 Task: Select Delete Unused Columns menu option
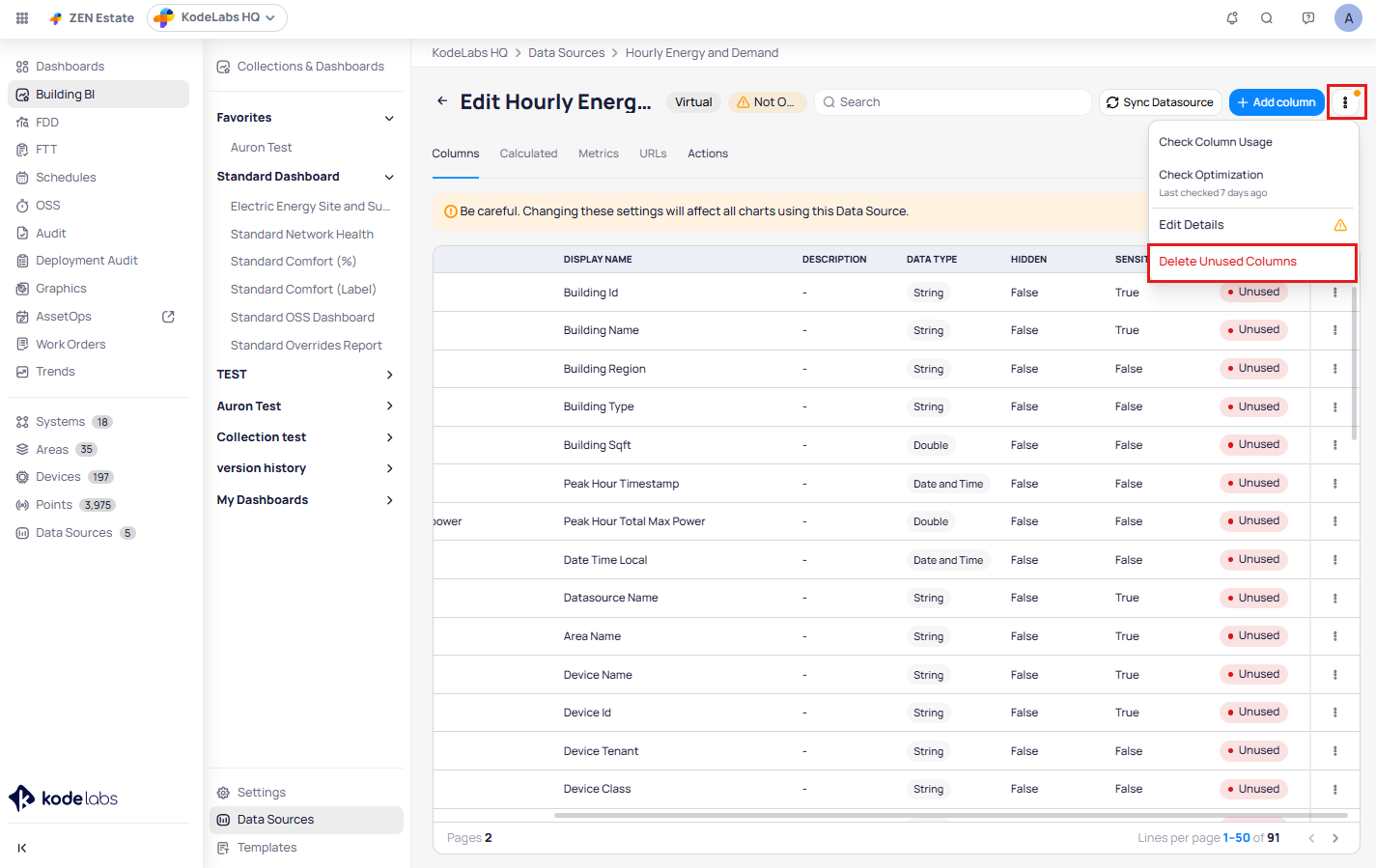pyautogui.click(x=1227, y=262)
